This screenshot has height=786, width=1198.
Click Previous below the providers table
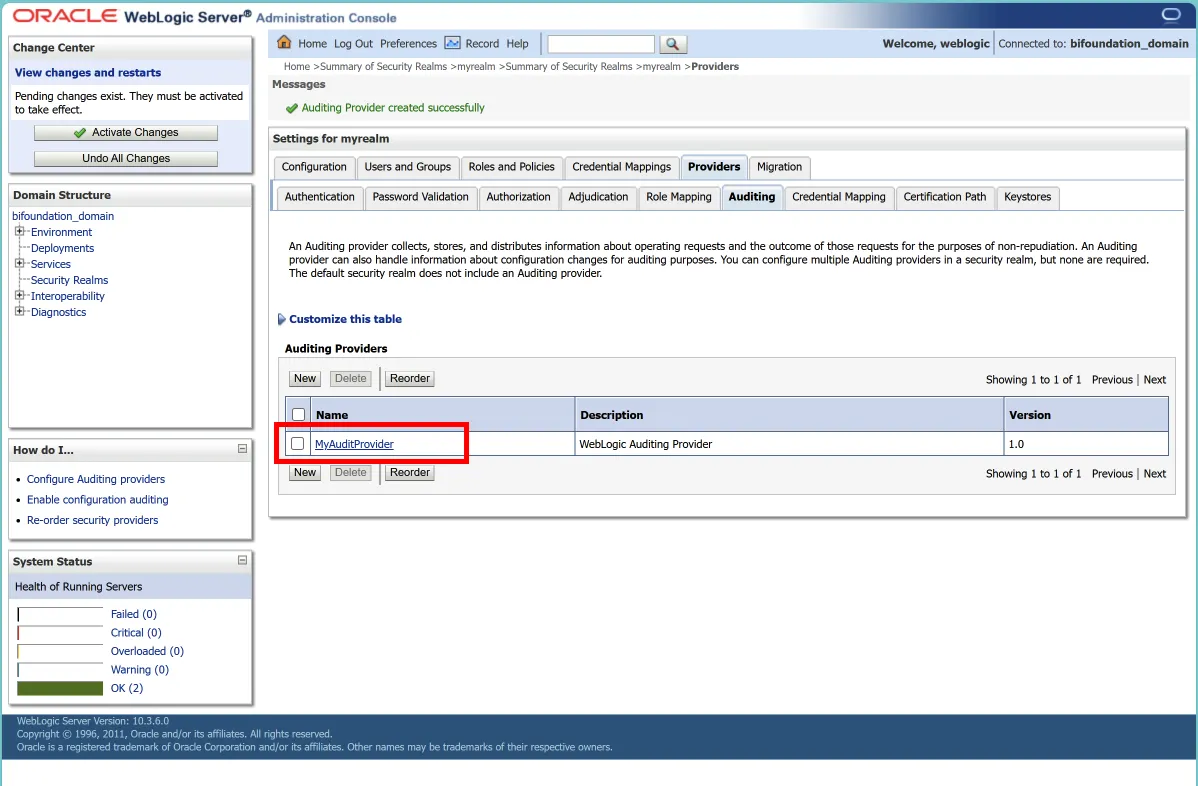tap(1112, 474)
